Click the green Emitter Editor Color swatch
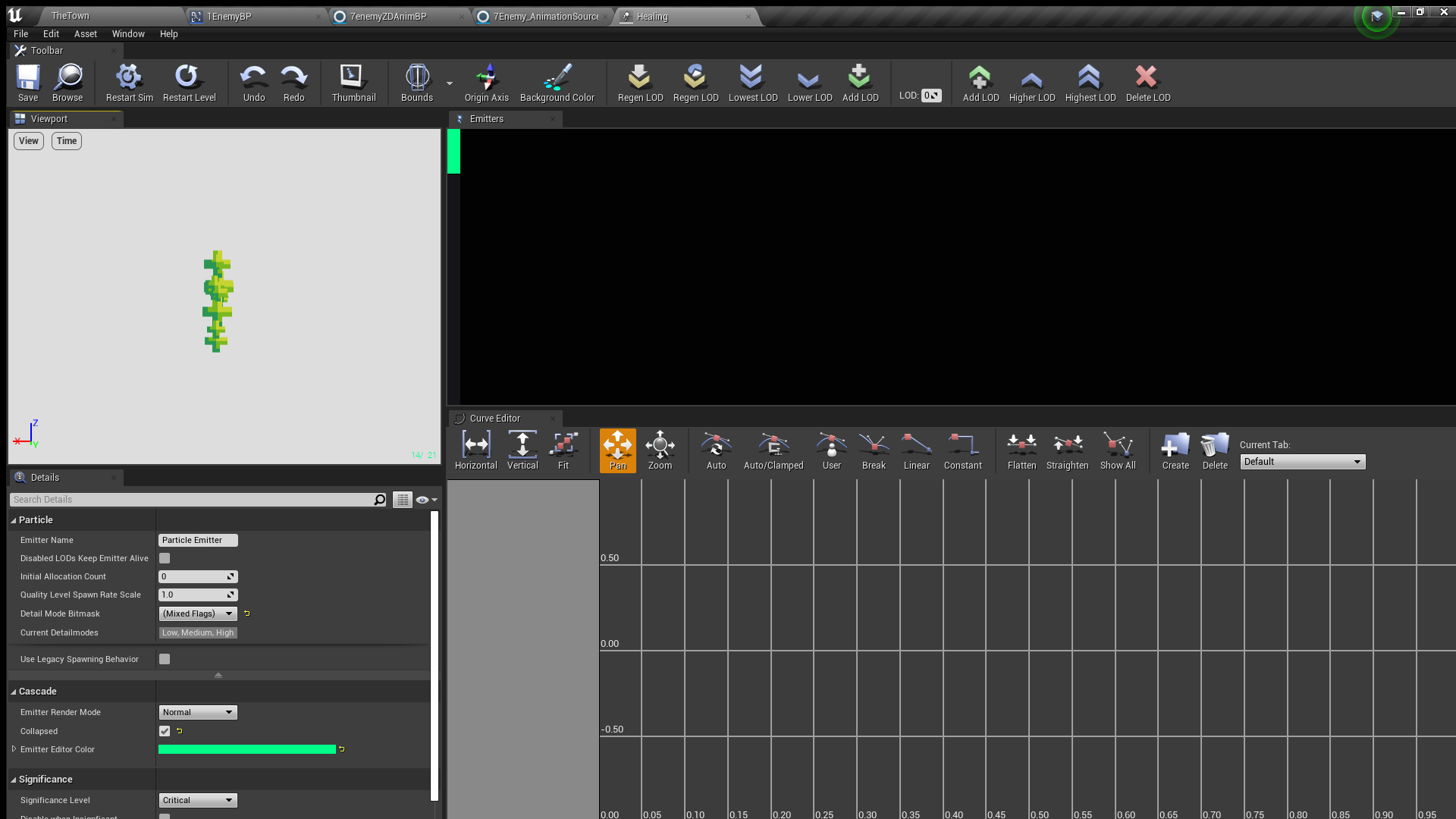This screenshot has width=1456, height=819. coord(246,749)
